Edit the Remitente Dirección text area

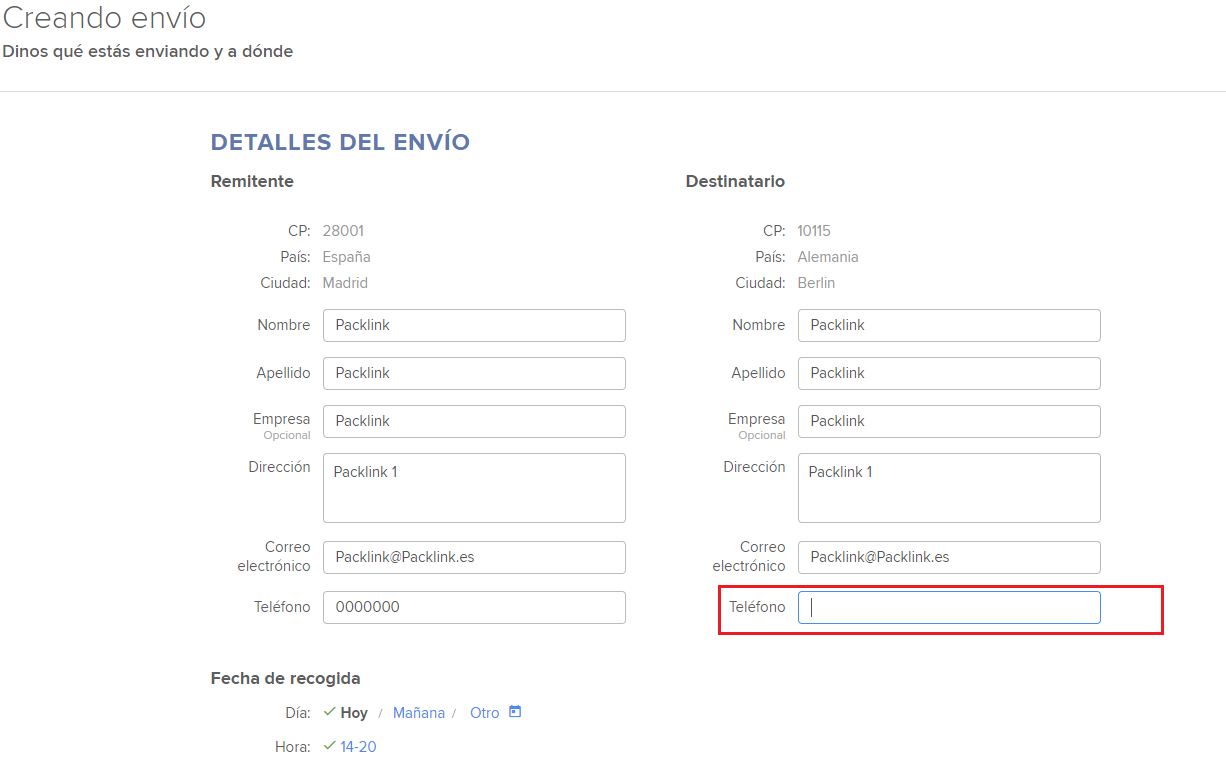[x=474, y=488]
